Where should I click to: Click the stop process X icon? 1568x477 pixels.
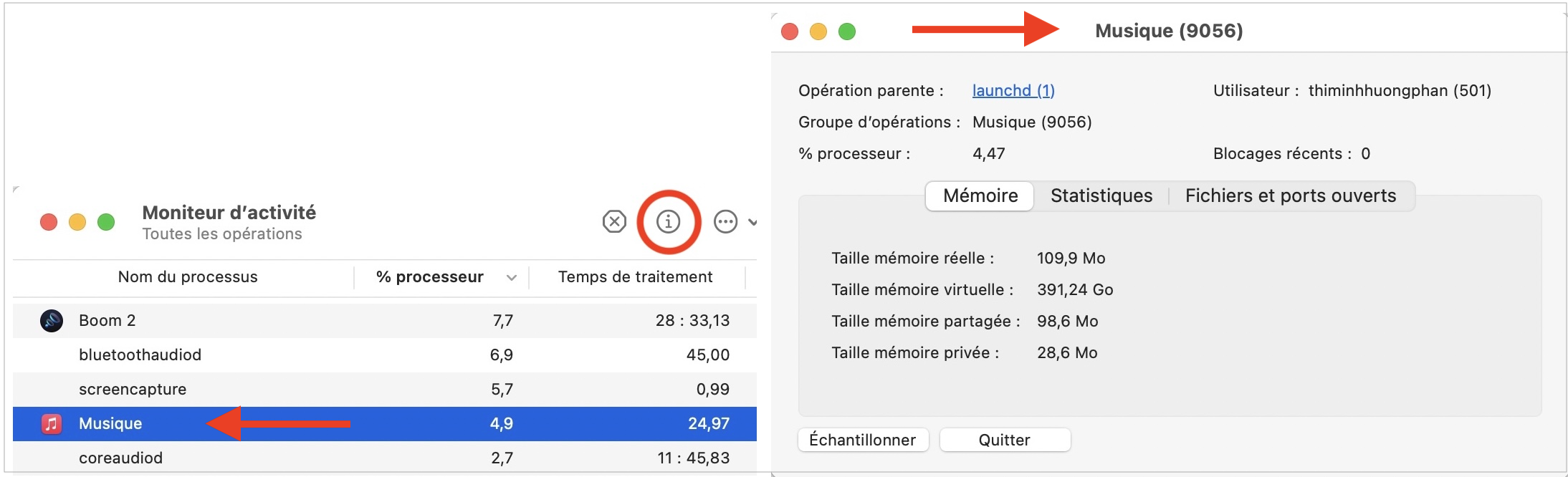click(x=614, y=222)
